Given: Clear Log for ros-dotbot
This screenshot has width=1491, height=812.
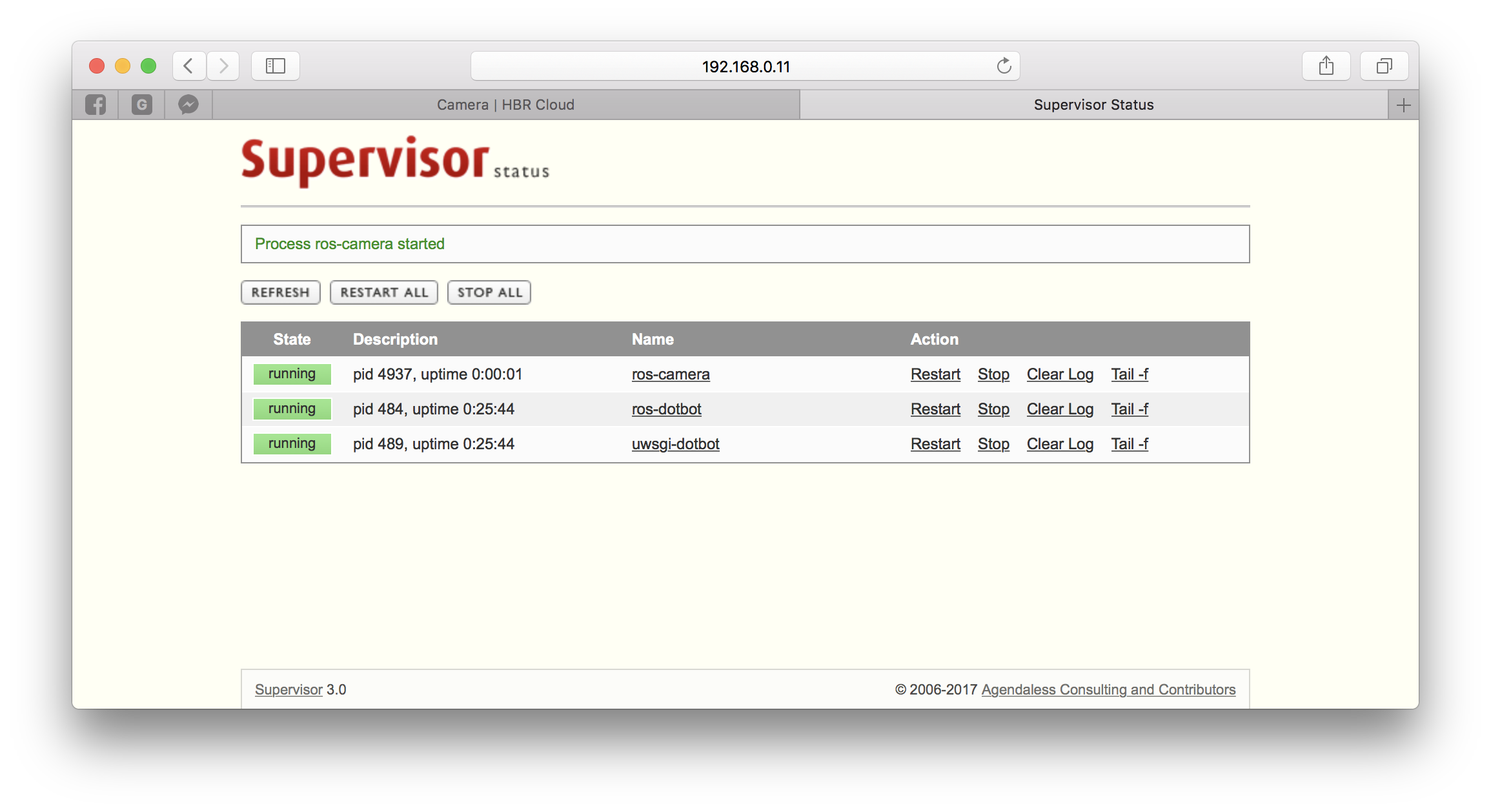Looking at the screenshot, I should coord(1059,409).
